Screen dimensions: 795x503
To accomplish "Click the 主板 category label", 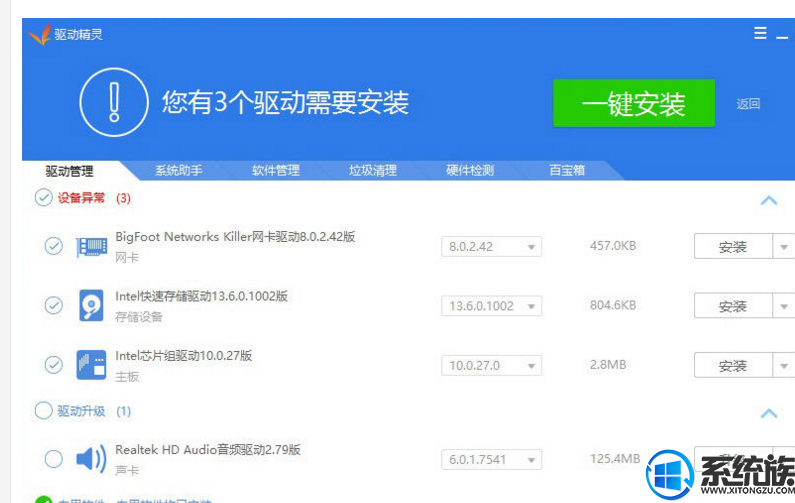I will click(x=127, y=377).
